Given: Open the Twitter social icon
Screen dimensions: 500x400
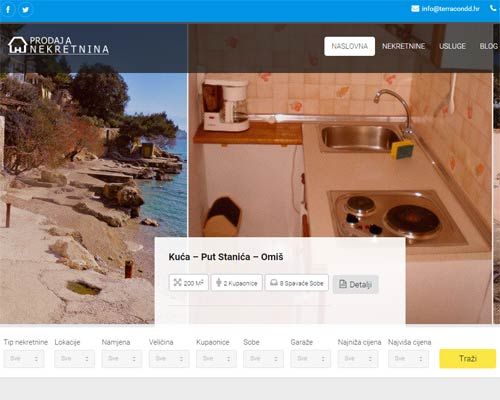Looking at the screenshot, I should (26, 10).
